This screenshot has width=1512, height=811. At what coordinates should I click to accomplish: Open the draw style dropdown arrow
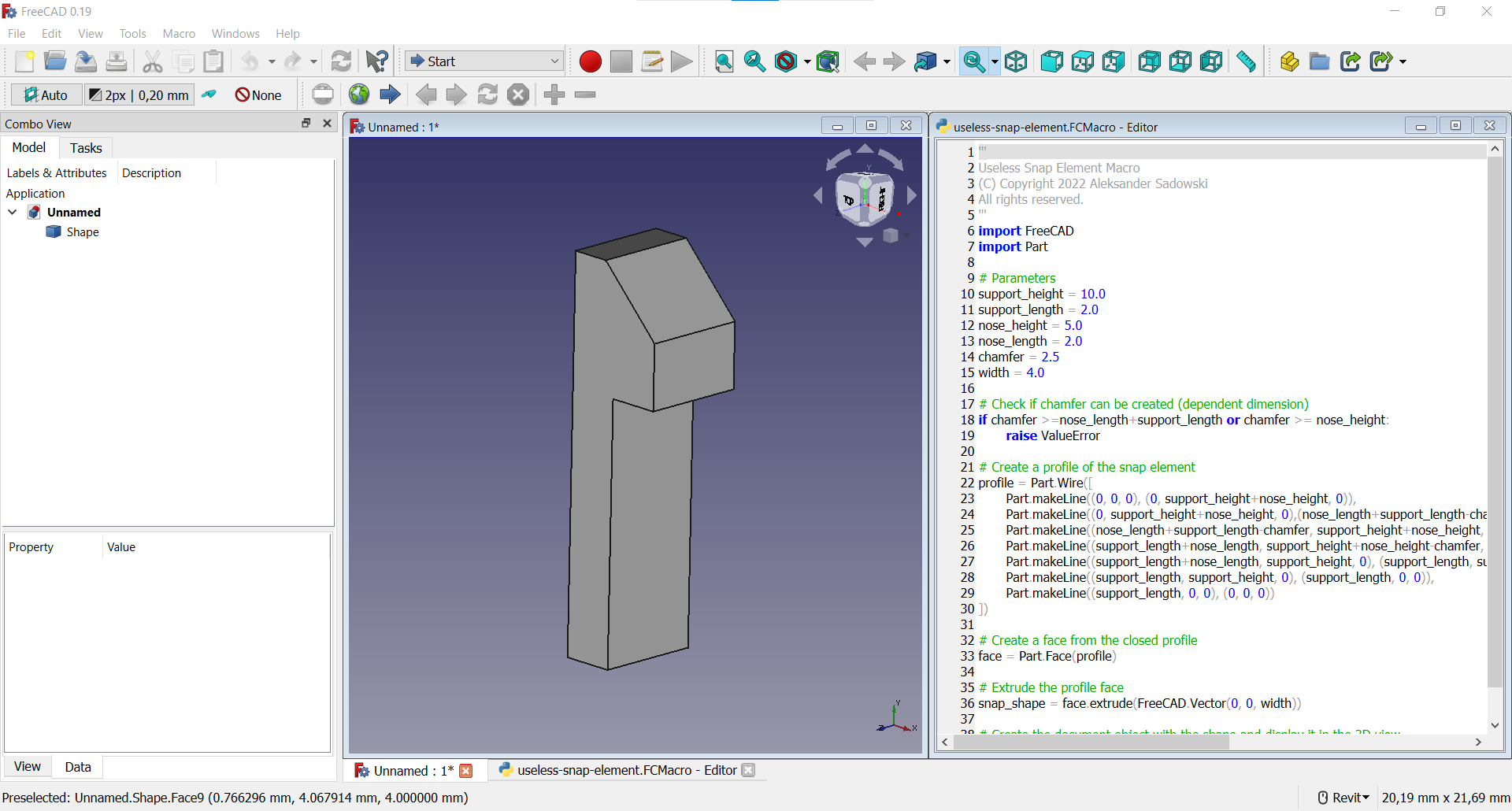click(x=807, y=61)
